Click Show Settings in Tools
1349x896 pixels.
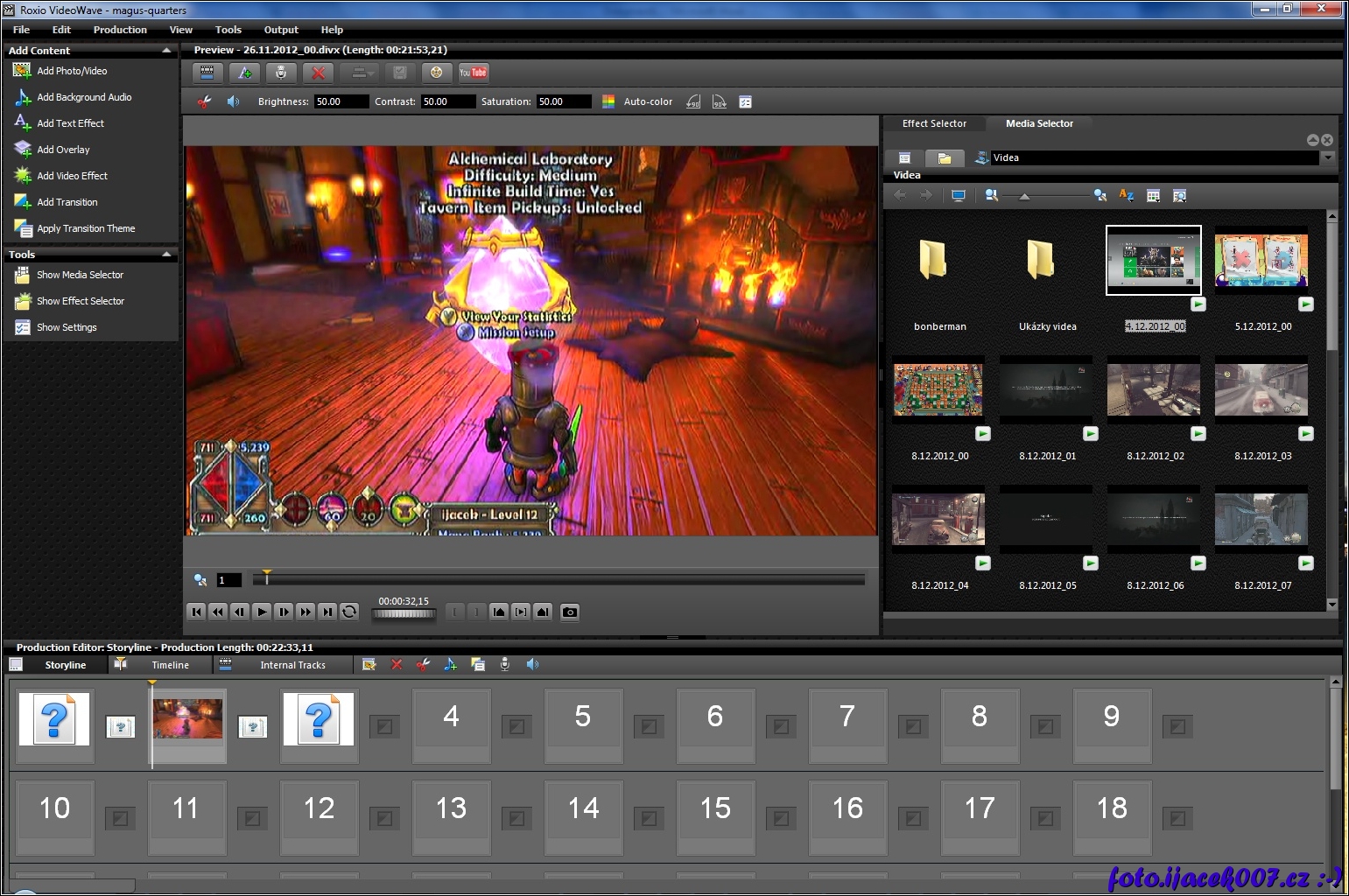67,327
